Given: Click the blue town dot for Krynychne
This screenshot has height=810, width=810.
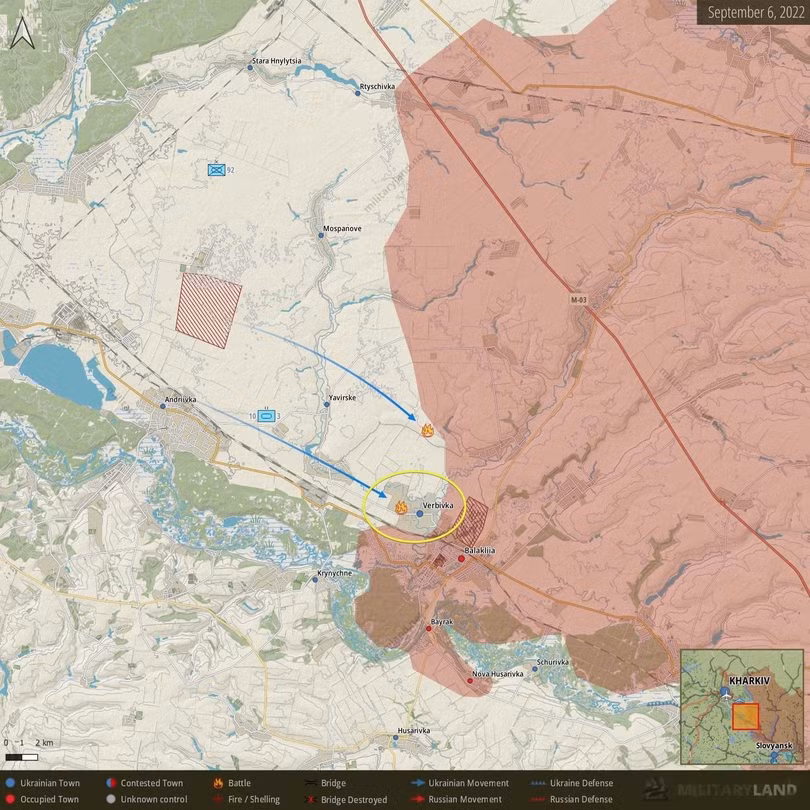Looking at the screenshot, I should point(315,580).
